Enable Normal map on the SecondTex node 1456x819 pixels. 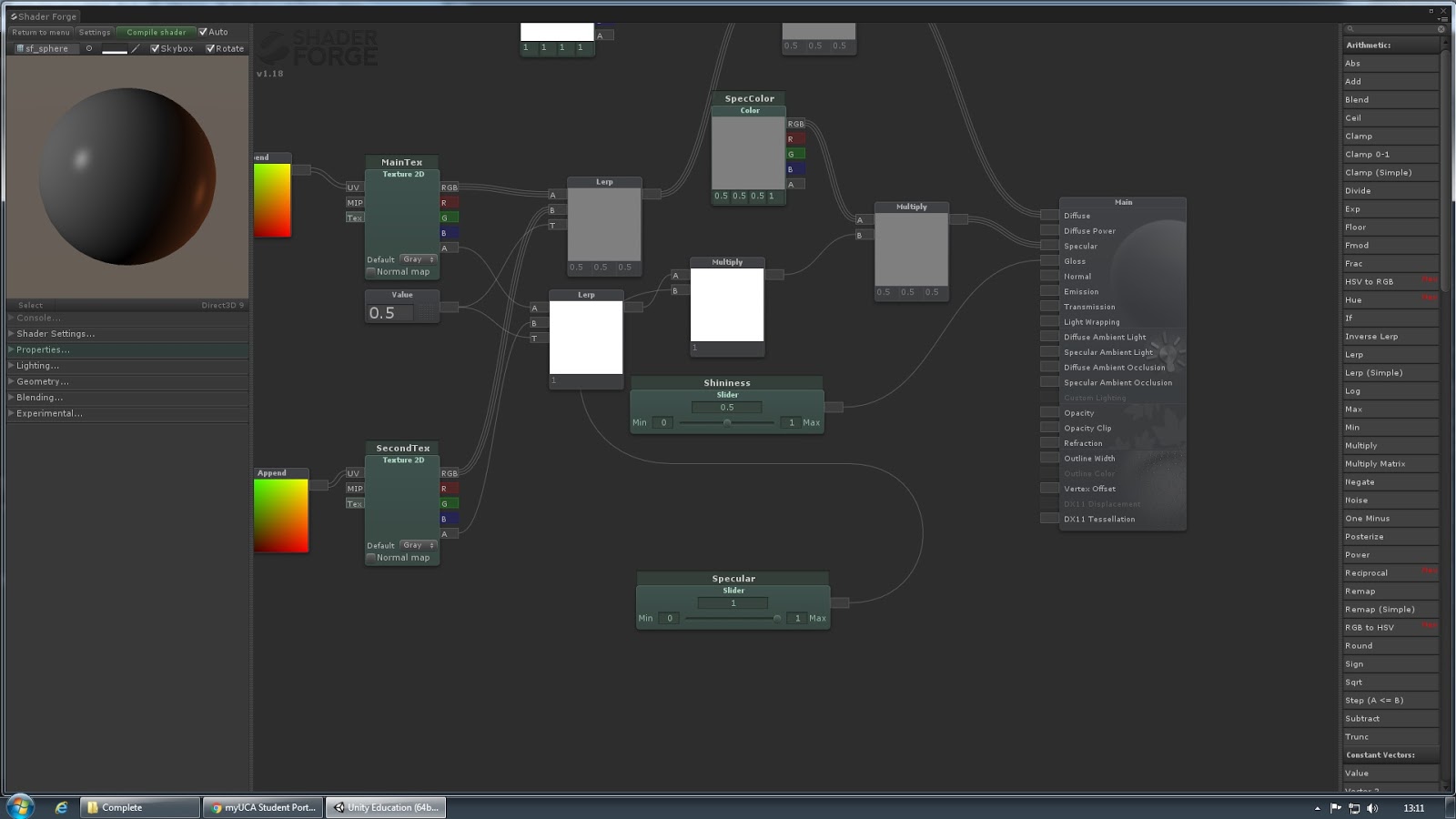click(371, 557)
